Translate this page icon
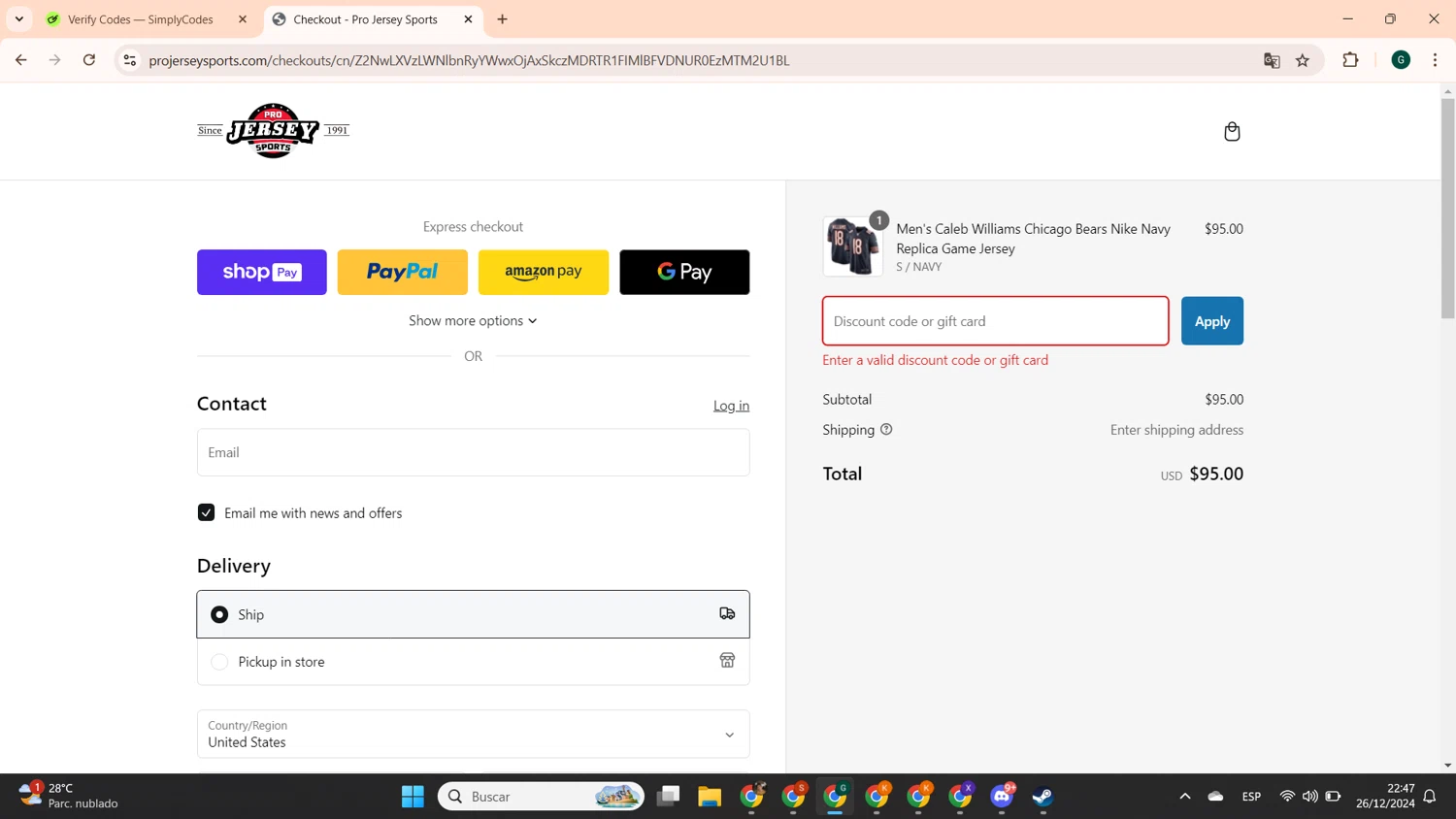This screenshot has height=819, width=1456. 1272,60
